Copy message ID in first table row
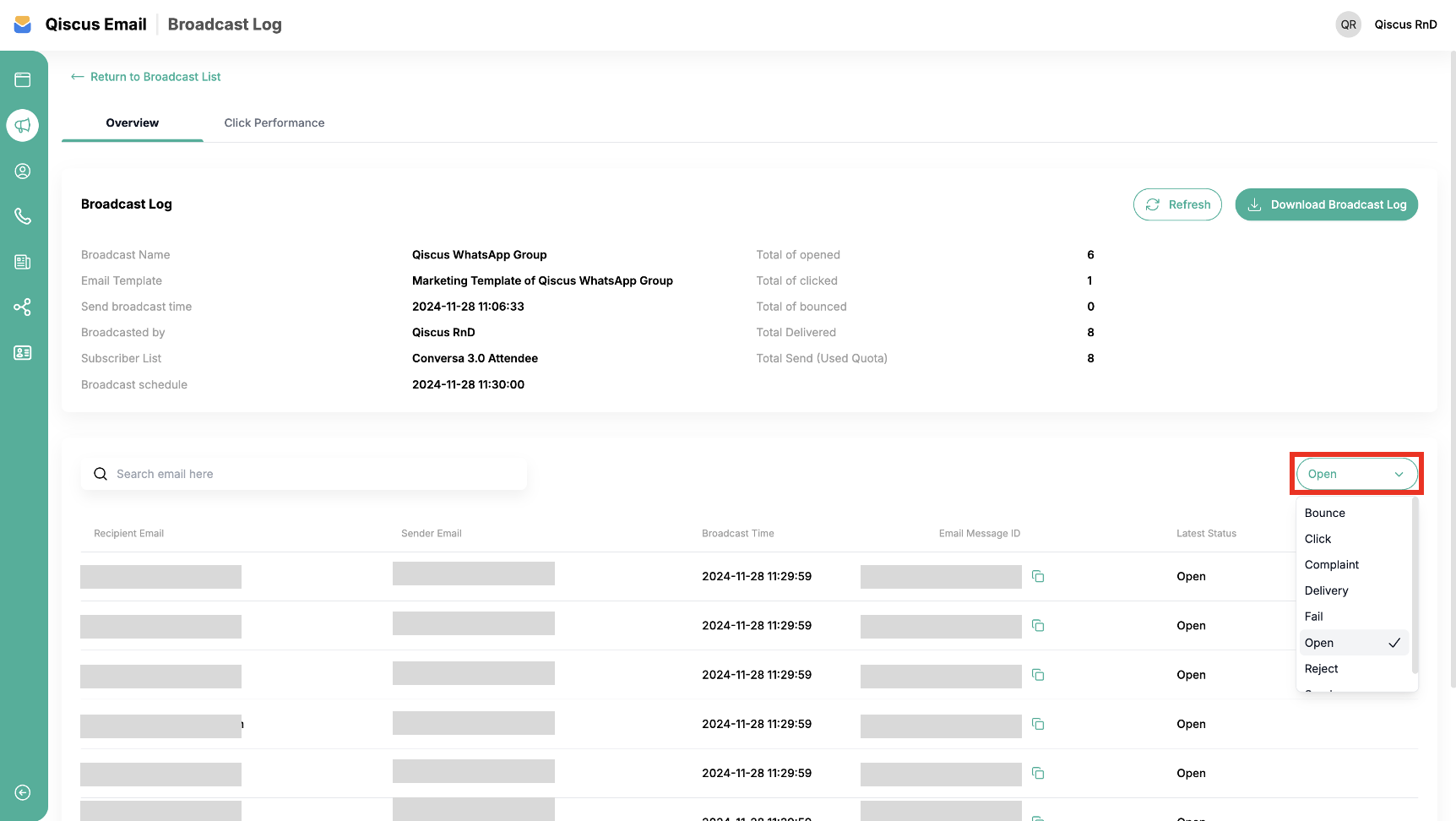The height and width of the screenshot is (821, 1456). click(x=1038, y=577)
